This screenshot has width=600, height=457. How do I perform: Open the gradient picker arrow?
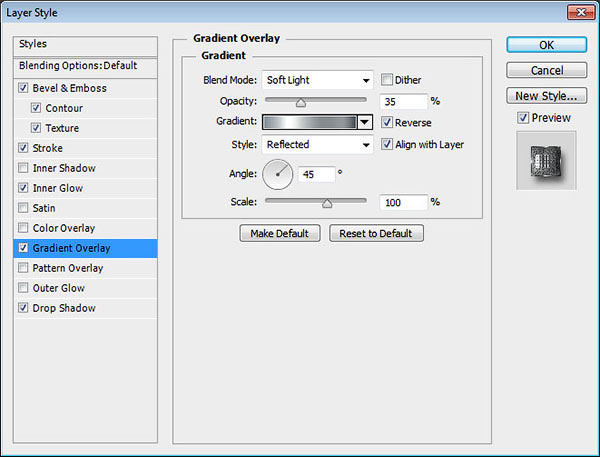[365, 122]
